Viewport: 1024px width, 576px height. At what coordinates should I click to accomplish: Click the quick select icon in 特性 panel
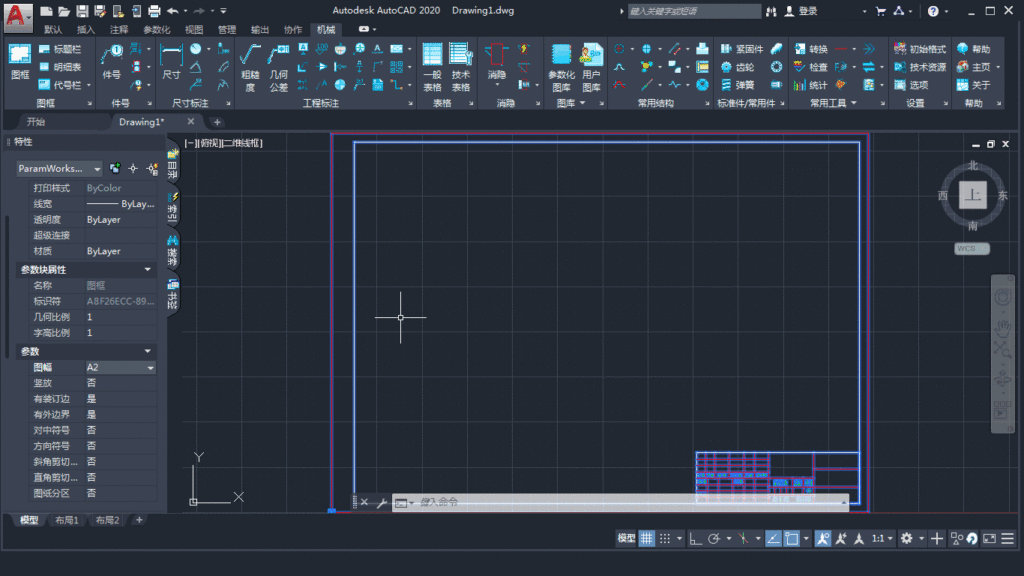pos(152,168)
